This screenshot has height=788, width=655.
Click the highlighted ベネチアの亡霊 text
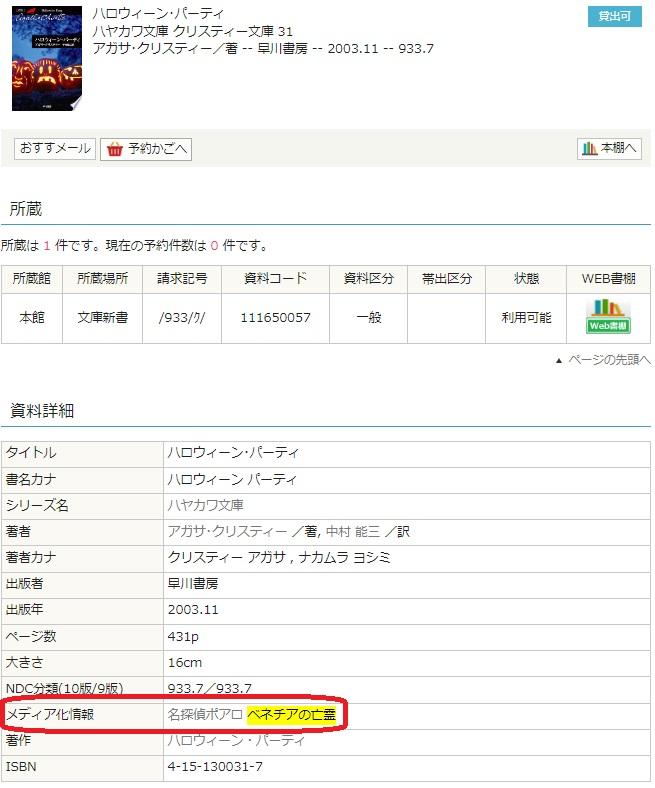click(x=291, y=714)
